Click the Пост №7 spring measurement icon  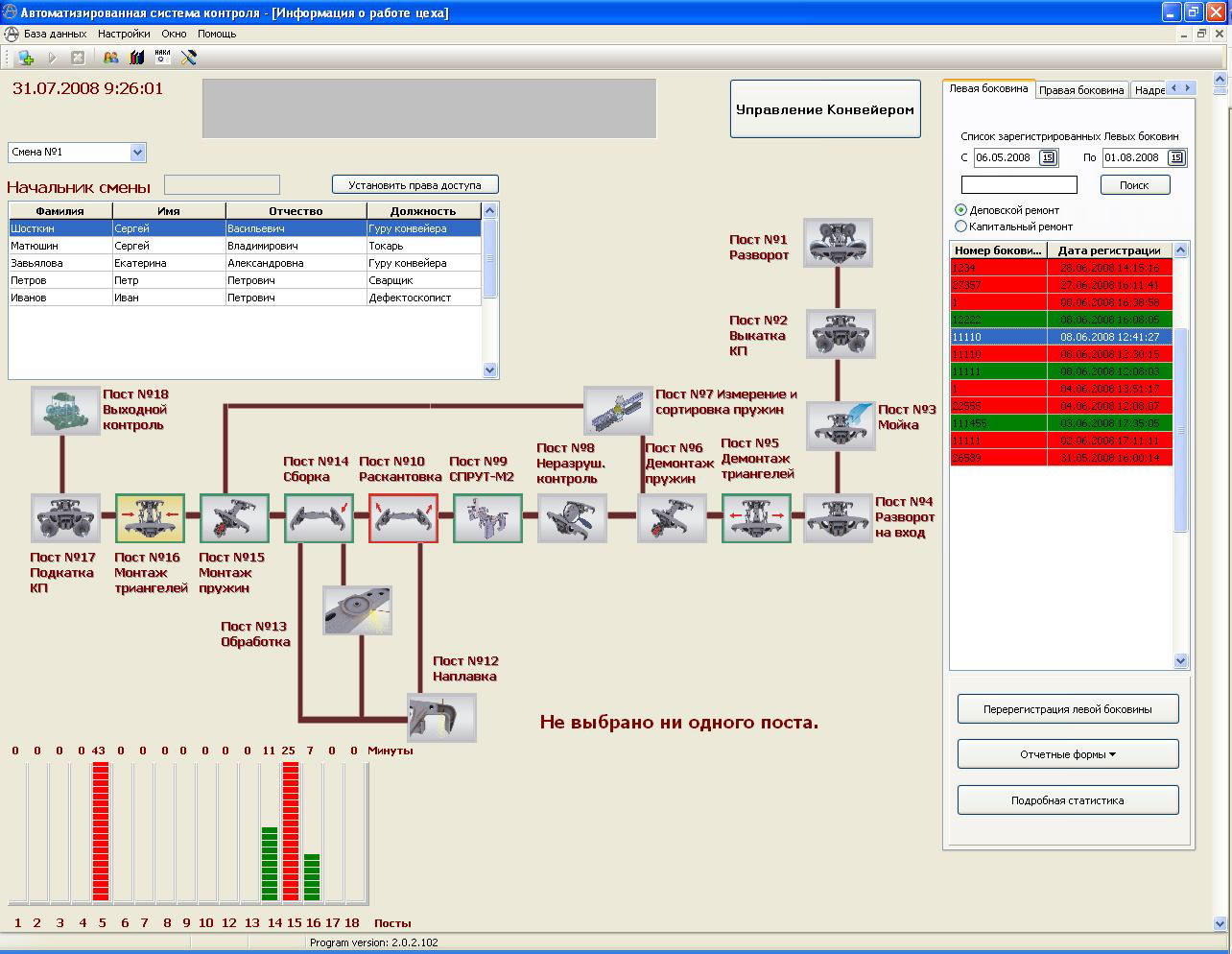pos(618,411)
